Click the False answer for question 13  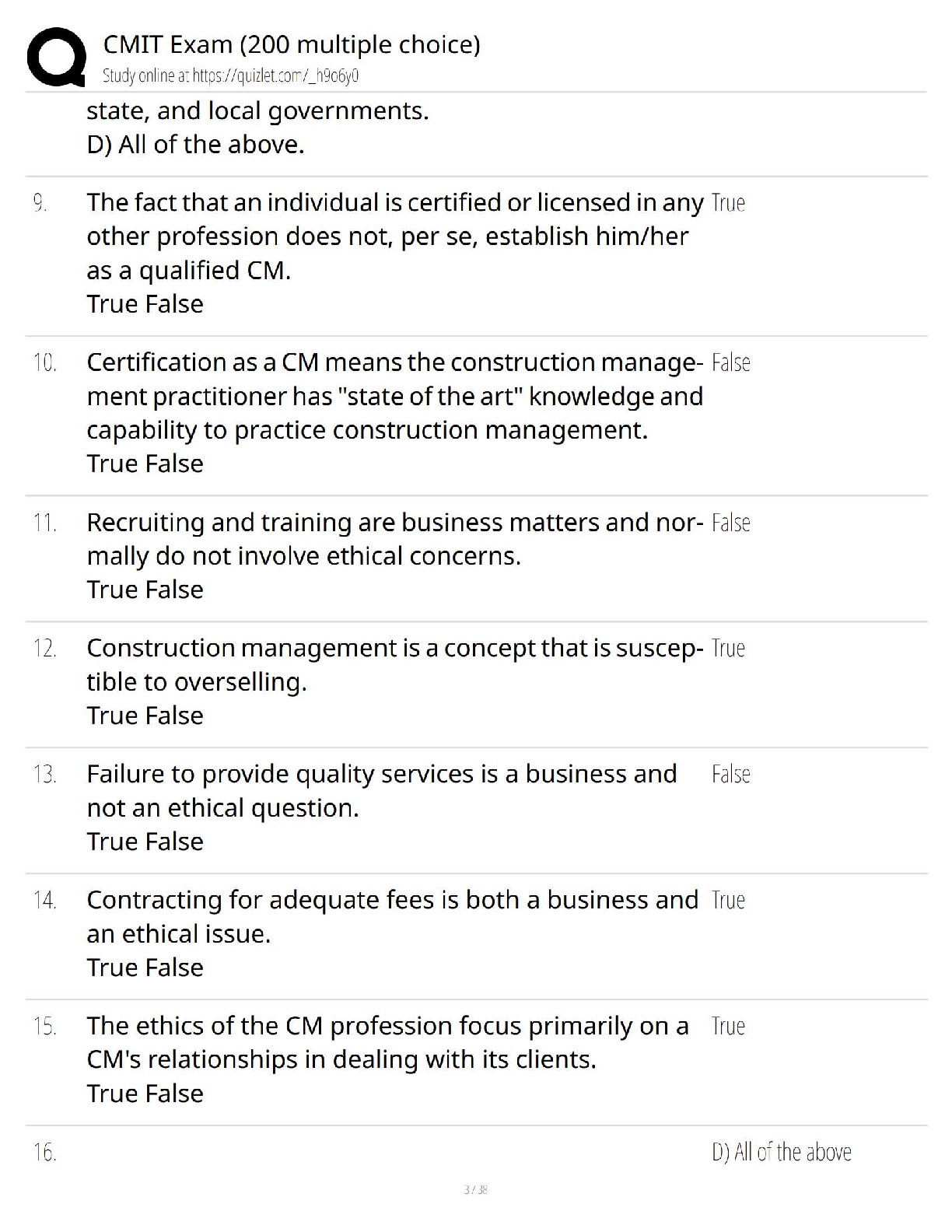pyautogui.click(x=730, y=775)
